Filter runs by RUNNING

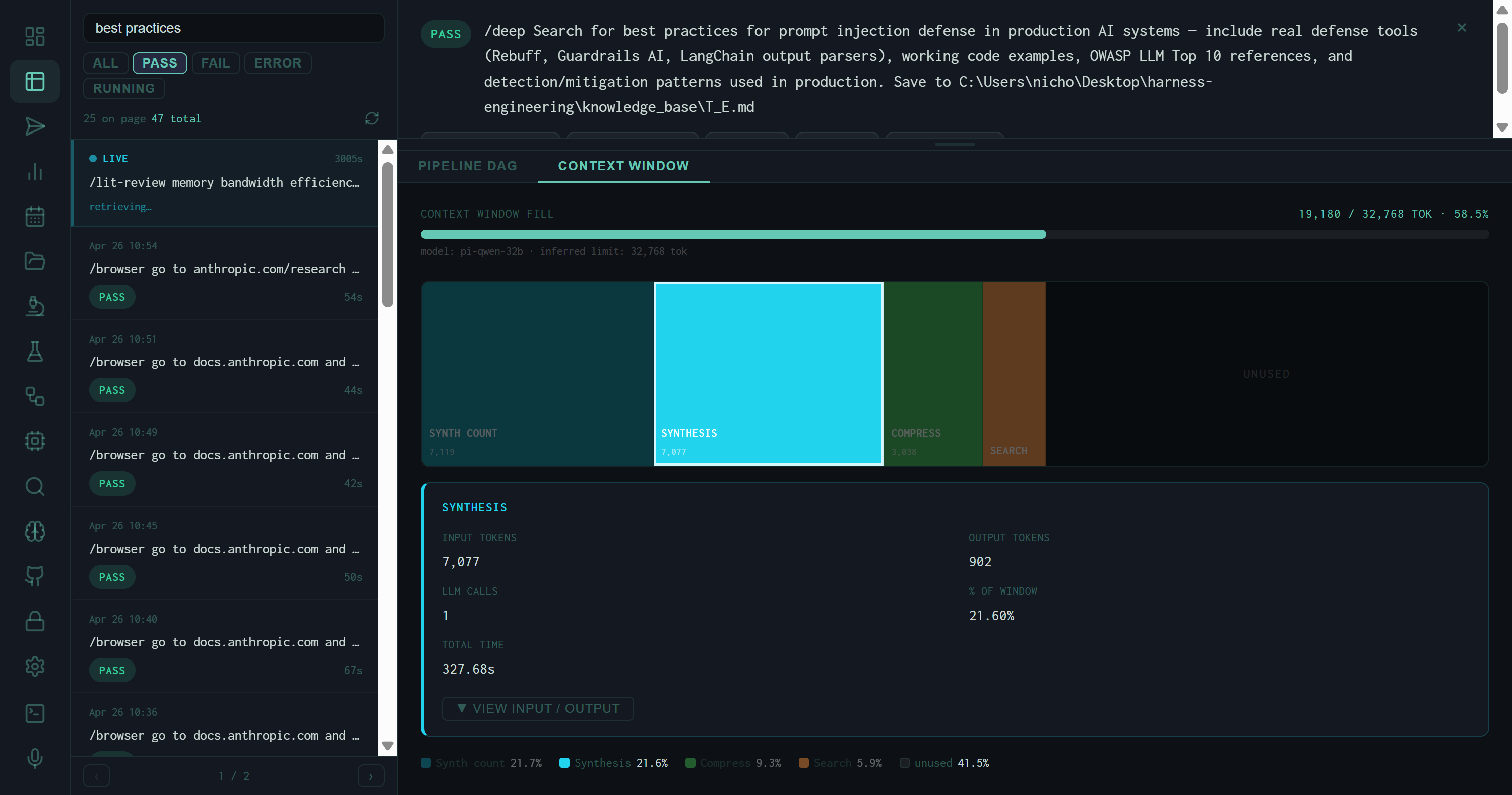coord(124,88)
